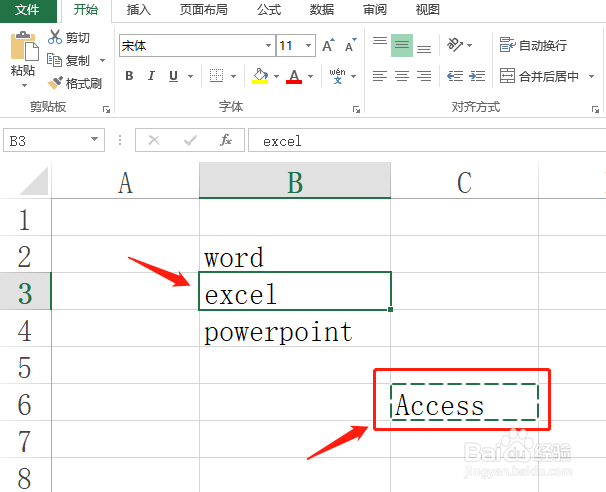Open Name Box dropdown B3

point(94,139)
